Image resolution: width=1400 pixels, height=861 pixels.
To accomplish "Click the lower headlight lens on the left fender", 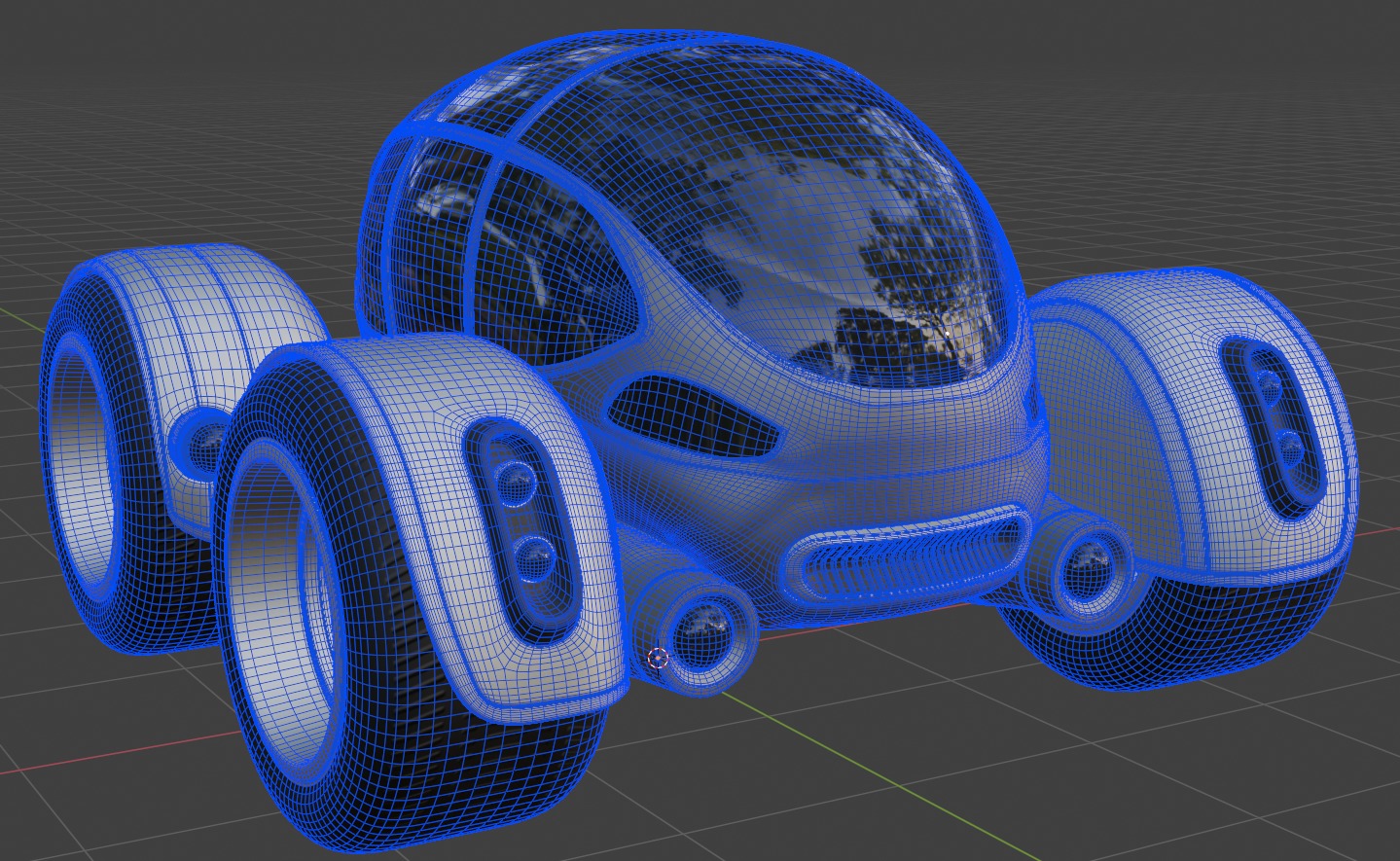I will [536, 558].
